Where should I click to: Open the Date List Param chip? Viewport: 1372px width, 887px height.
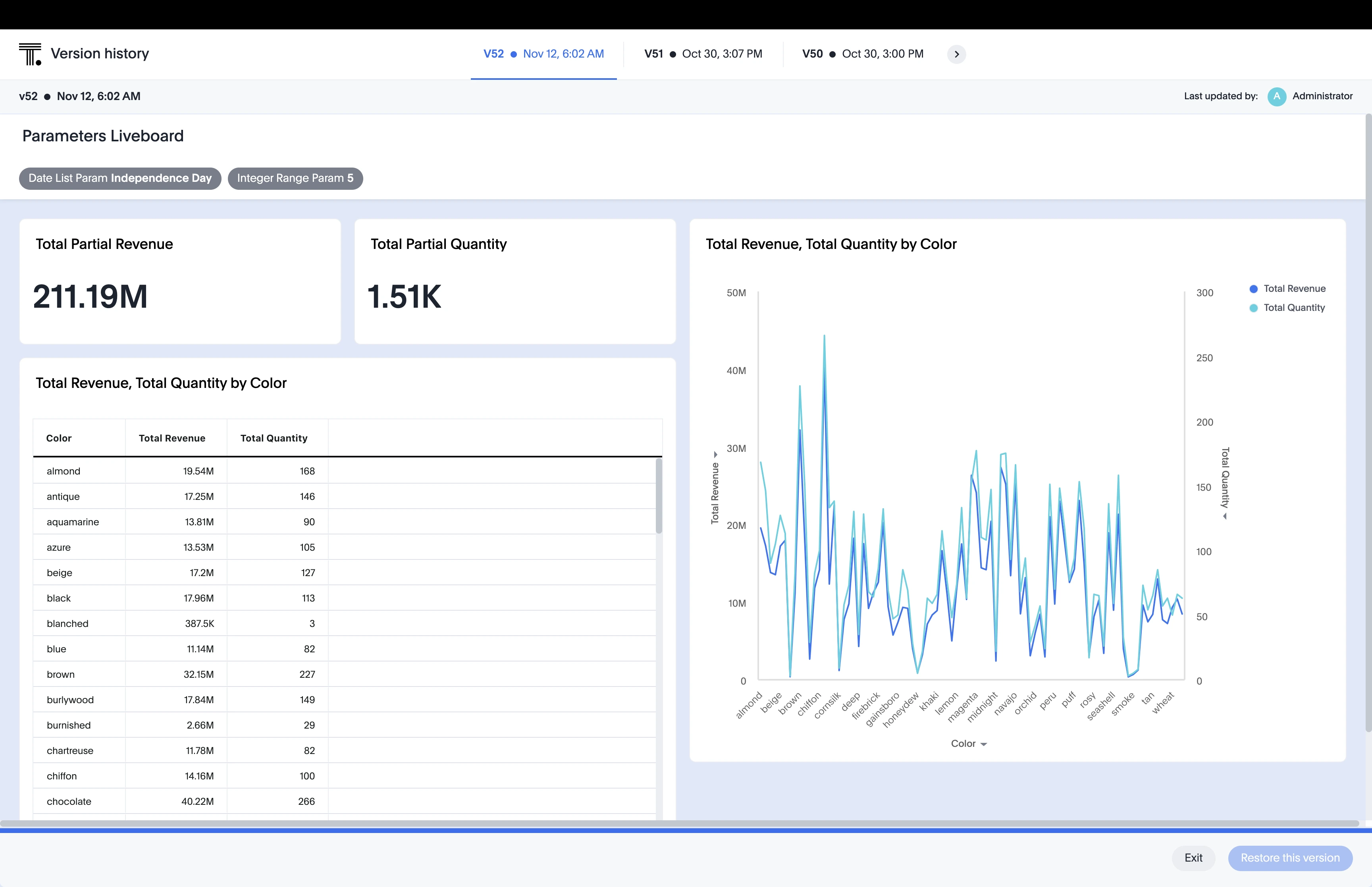120,178
